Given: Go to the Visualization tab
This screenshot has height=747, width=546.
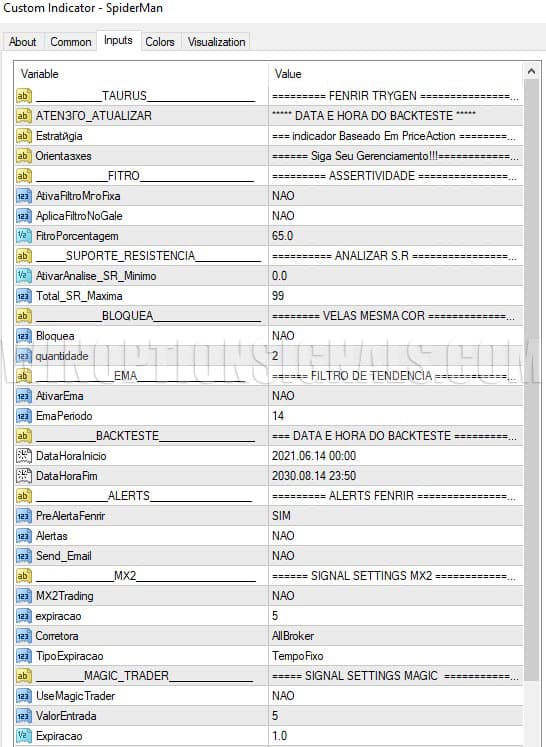Looking at the screenshot, I should click(216, 42).
